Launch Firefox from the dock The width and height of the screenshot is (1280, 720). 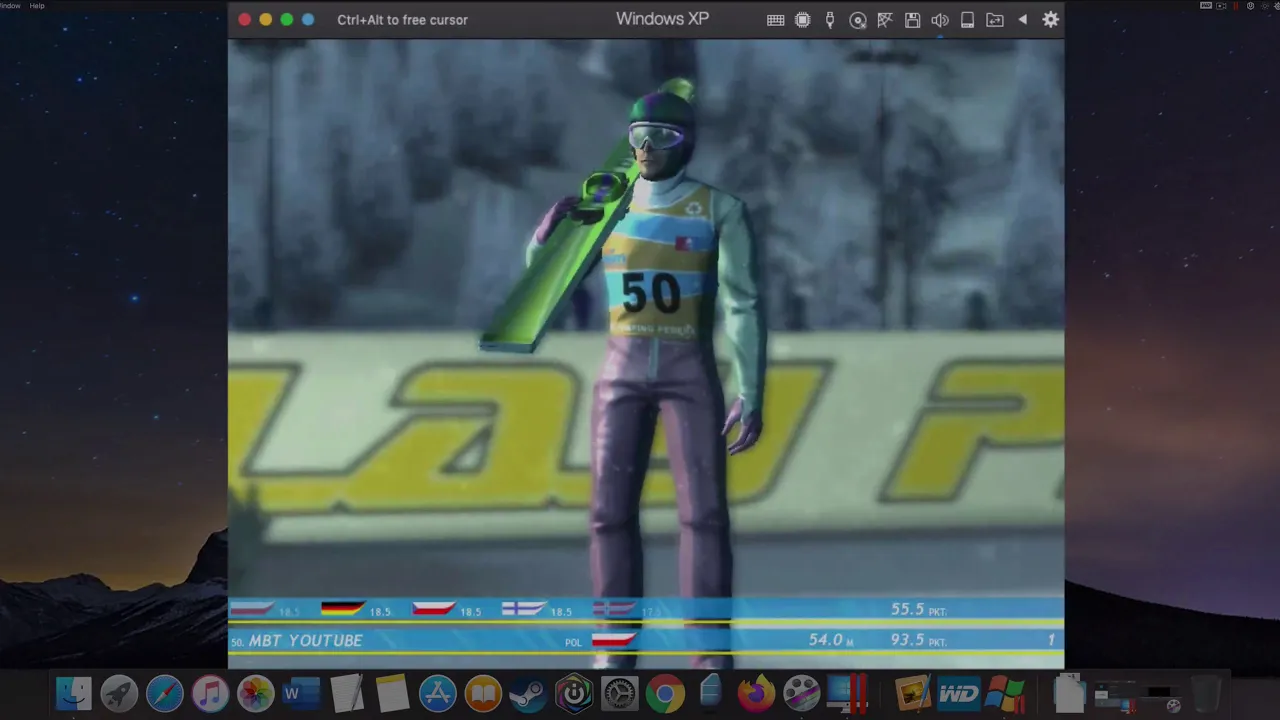coord(756,693)
